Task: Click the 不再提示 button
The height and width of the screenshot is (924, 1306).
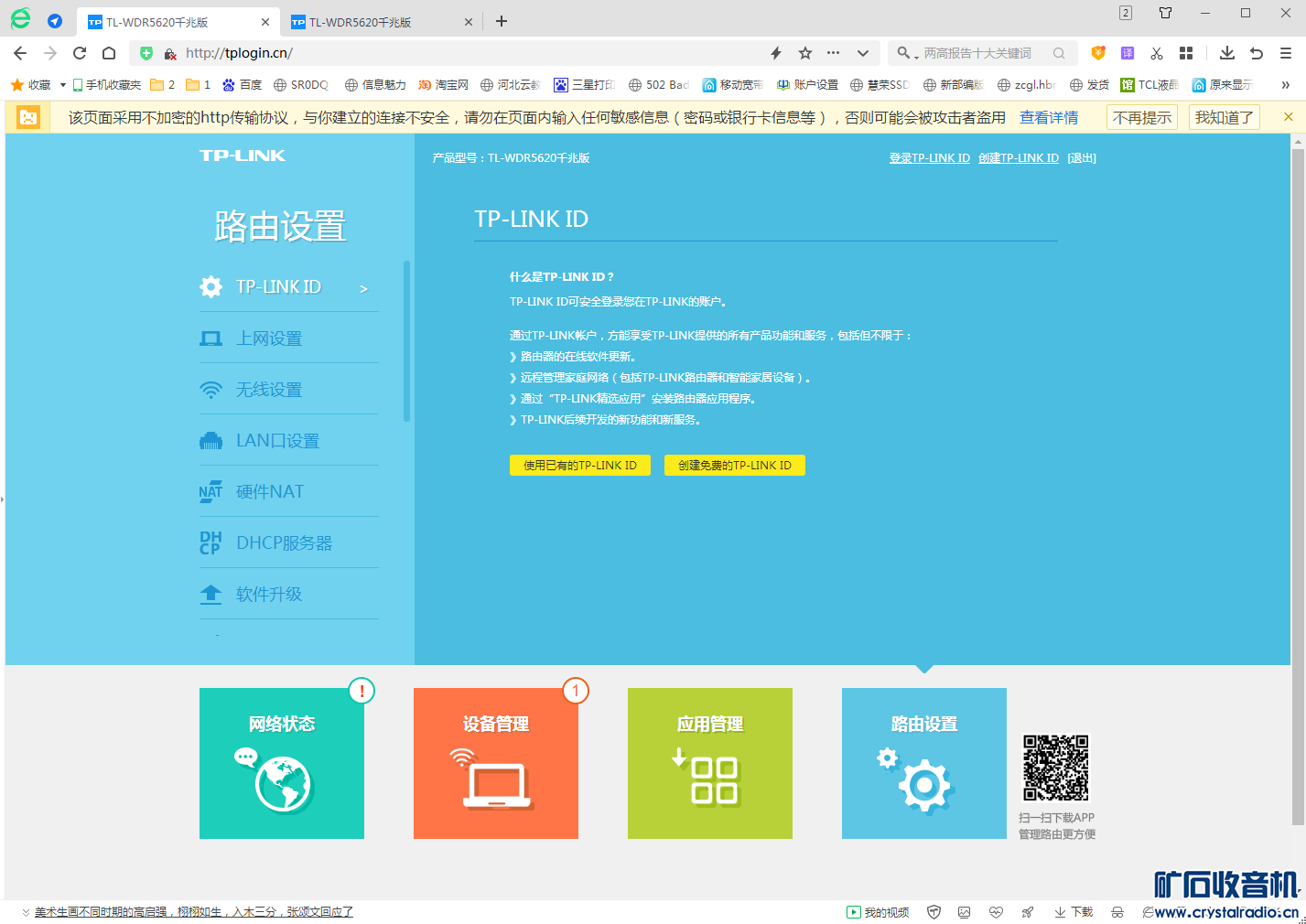Action: pos(1142,117)
